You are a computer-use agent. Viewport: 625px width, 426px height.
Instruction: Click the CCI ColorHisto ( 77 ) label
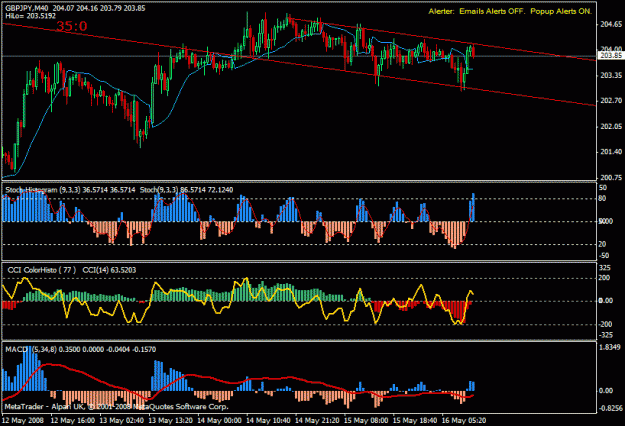pos(41,270)
